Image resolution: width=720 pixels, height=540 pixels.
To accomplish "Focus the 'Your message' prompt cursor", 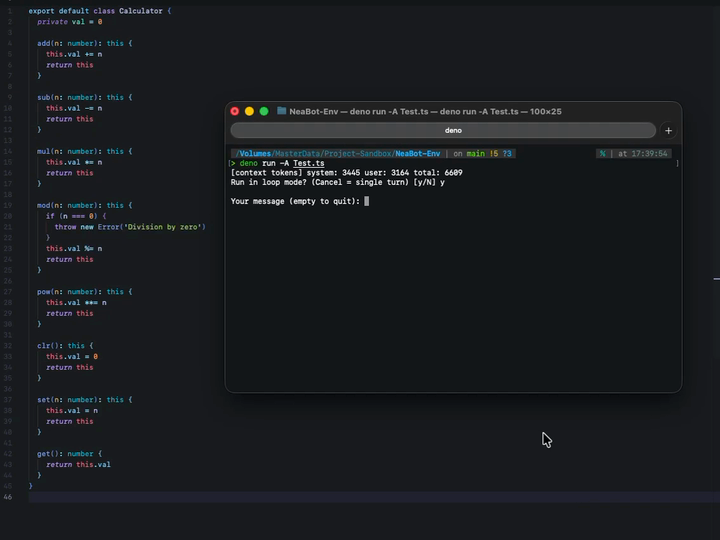I will click(x=367, y=201).
